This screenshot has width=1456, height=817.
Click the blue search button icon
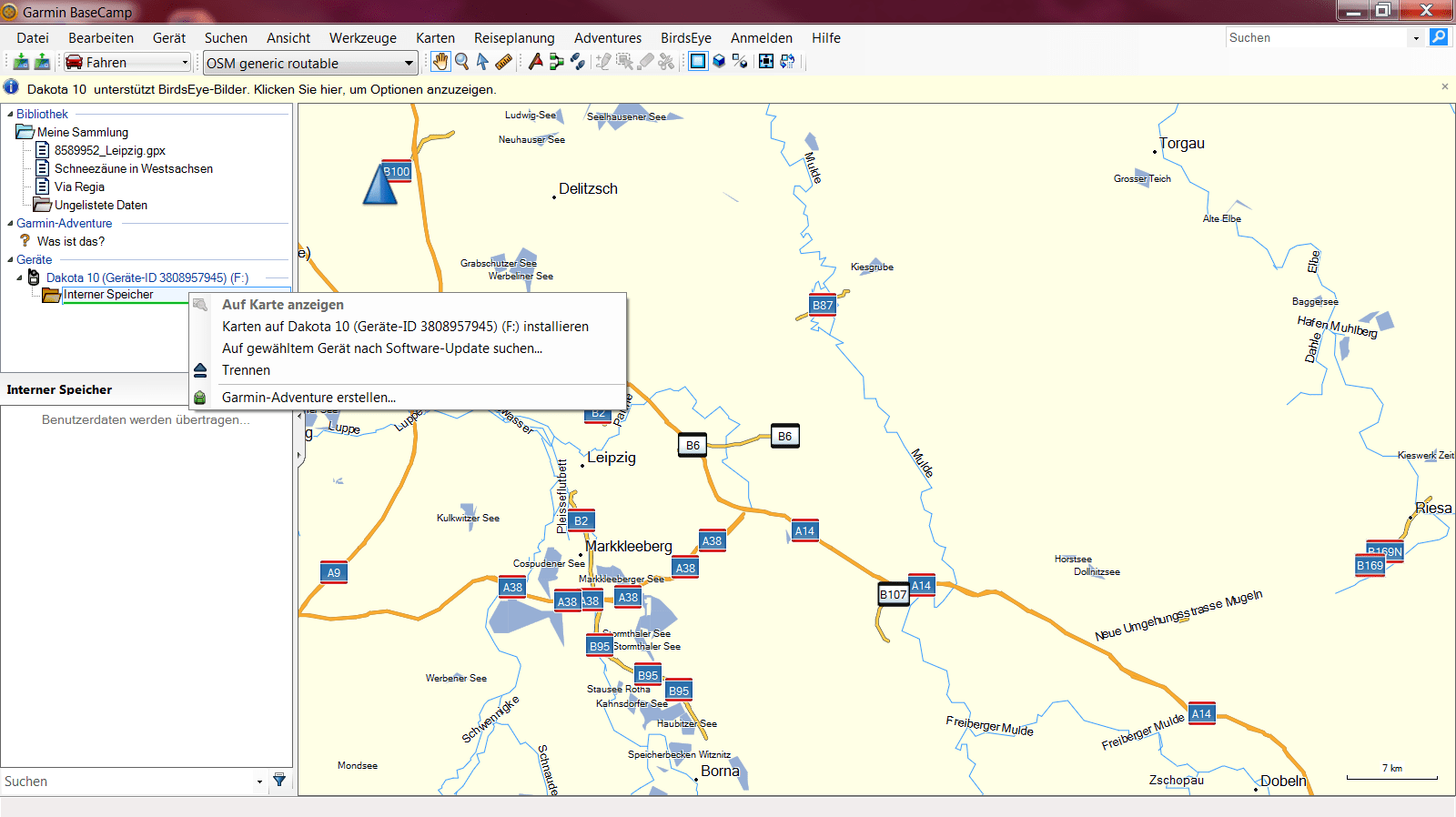[x=1439, y=37]
